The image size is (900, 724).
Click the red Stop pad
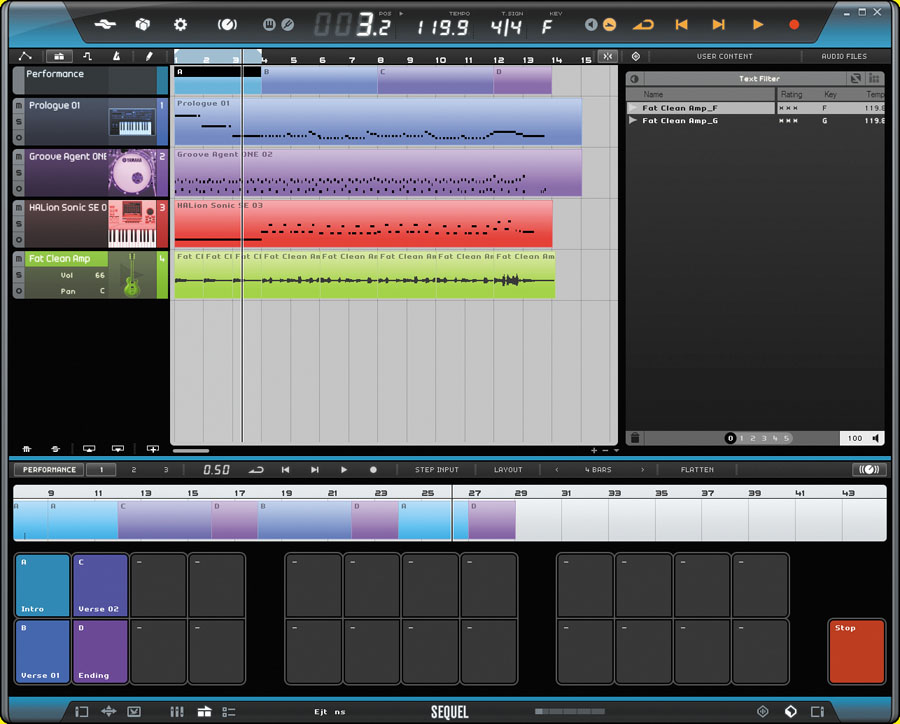(x=856, y=651)
